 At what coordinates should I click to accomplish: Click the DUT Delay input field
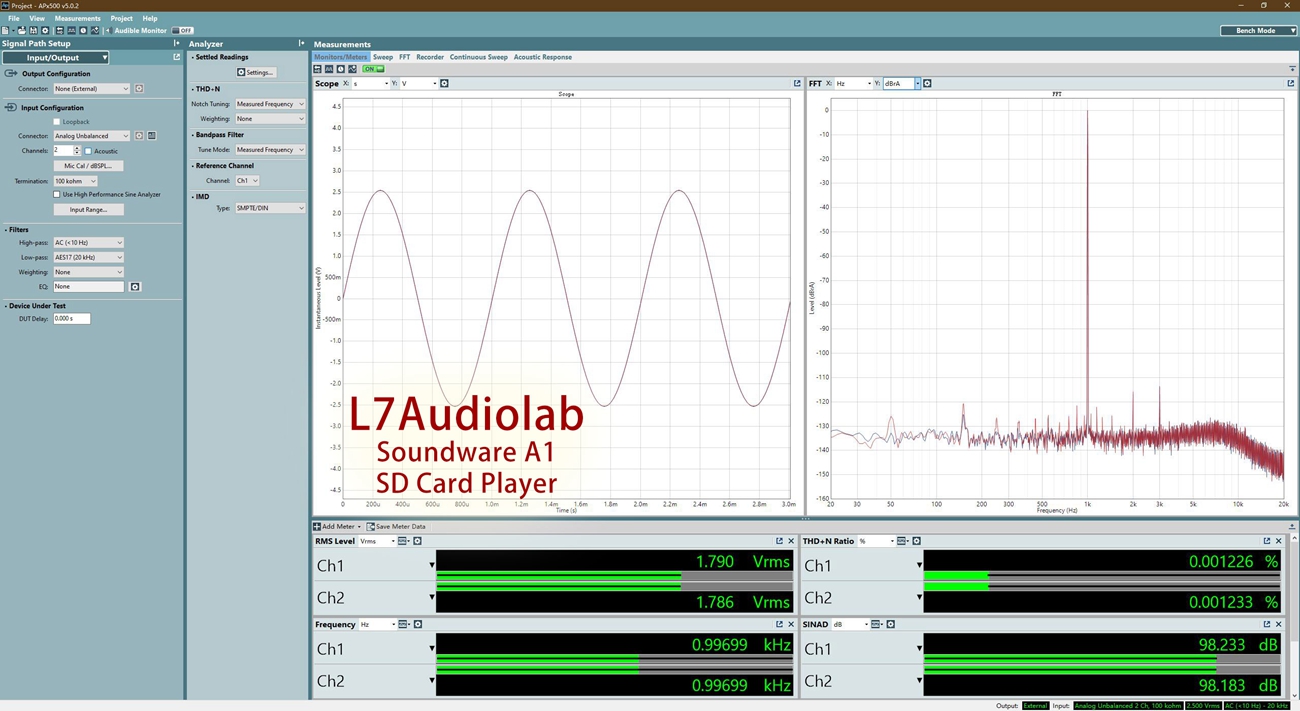click(71, 319)
